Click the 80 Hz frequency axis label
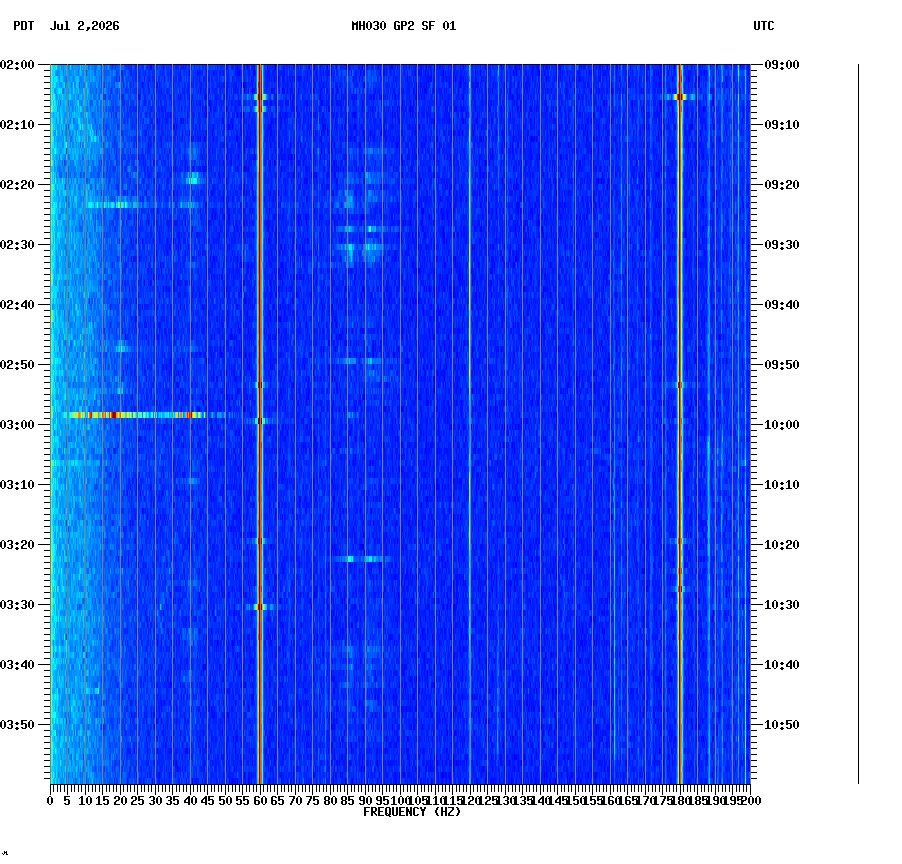 [330, 801]
